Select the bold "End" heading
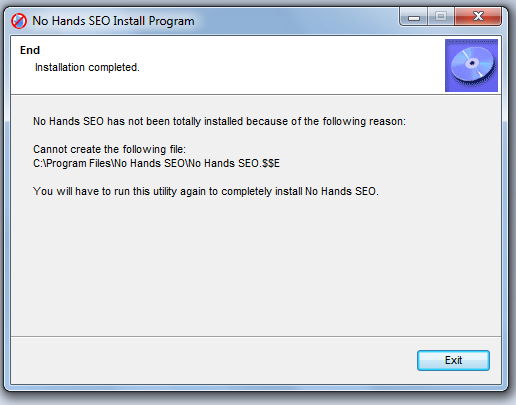This screenshot has width=516, height=405. [x=30, y=50]
